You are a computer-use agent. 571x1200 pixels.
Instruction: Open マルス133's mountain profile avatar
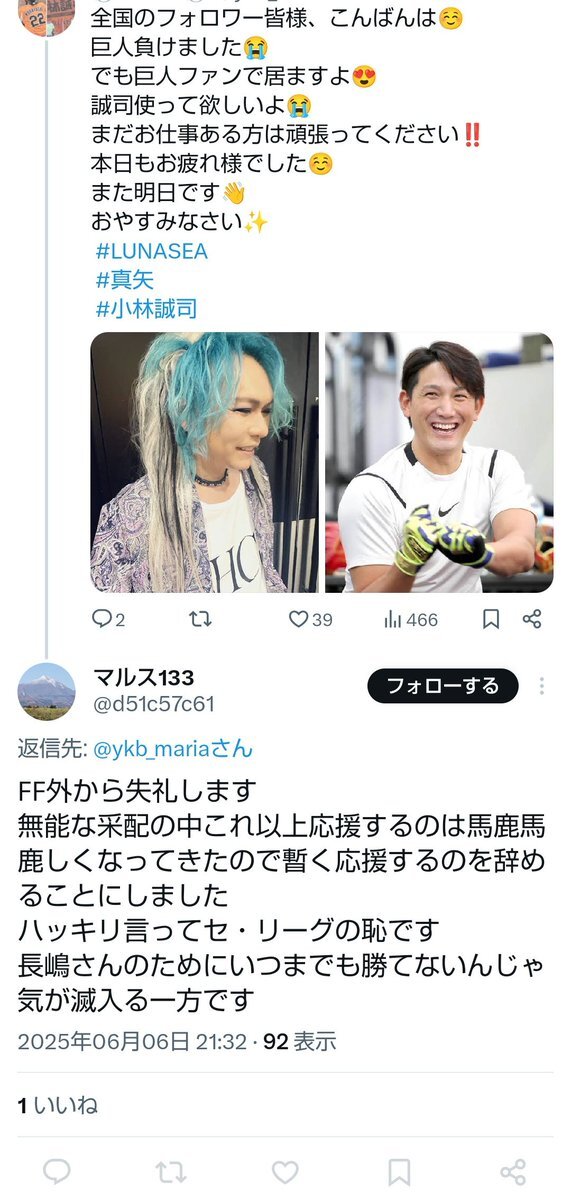pyautogui.click(x=46, y=692)
